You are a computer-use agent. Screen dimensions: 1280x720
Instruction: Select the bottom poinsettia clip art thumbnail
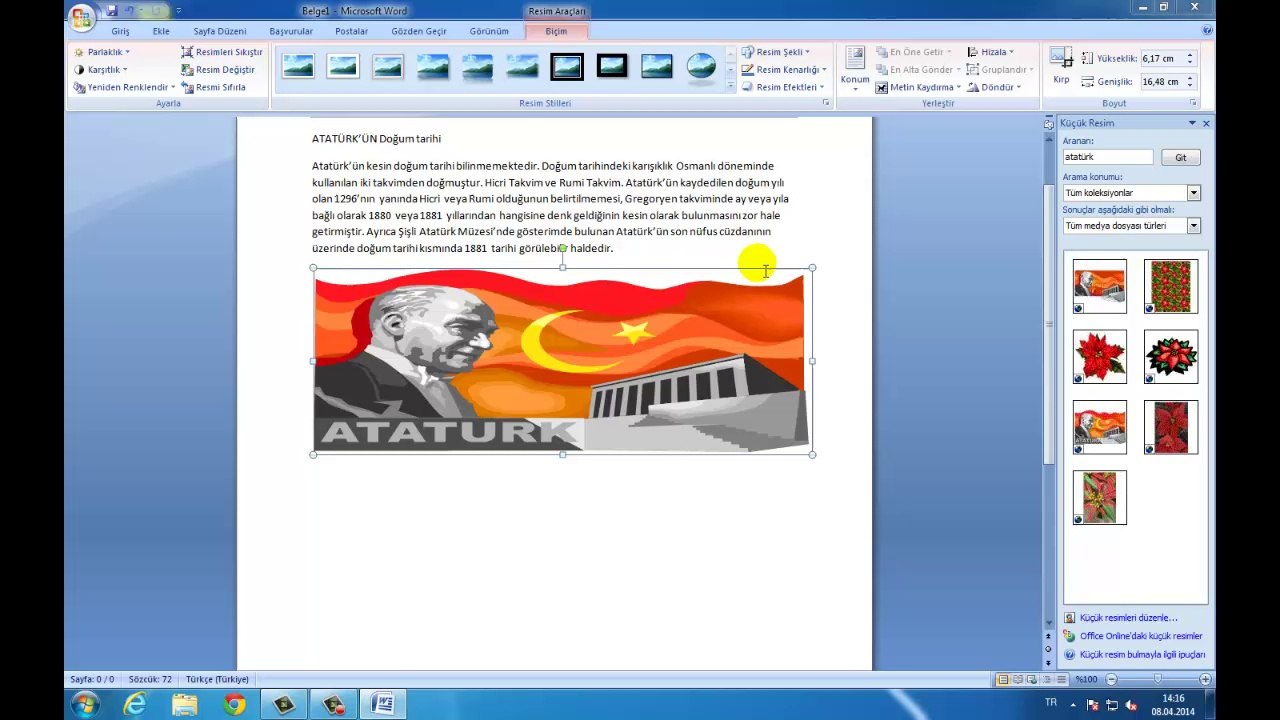[x=1099, y=497]
